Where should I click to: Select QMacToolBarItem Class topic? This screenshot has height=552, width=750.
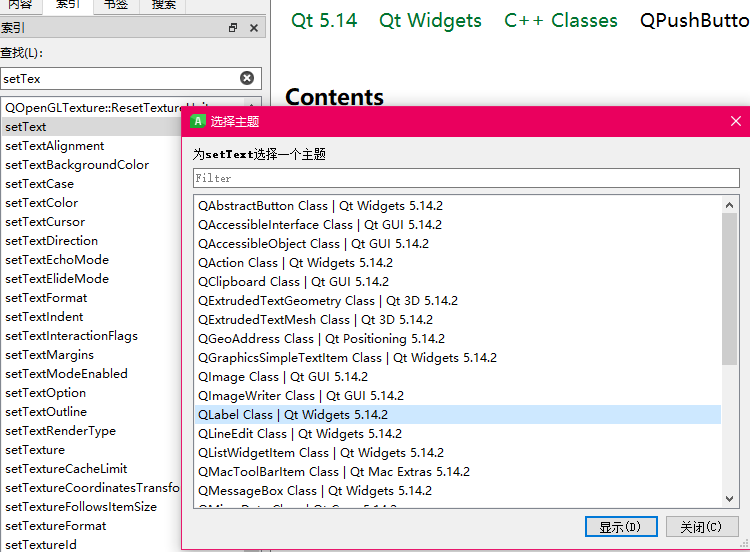[x=458, y=472]
